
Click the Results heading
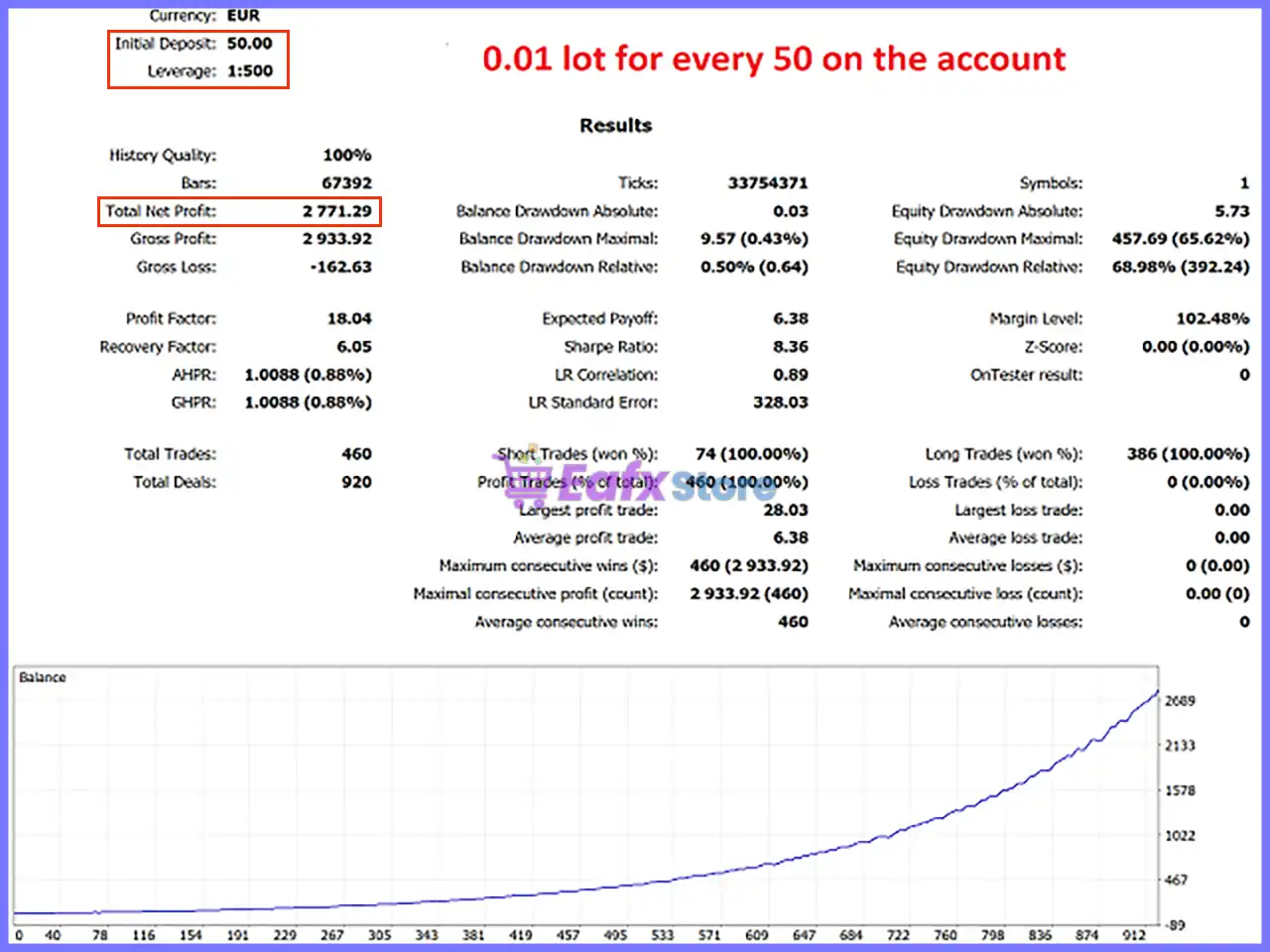pos(616,126)
